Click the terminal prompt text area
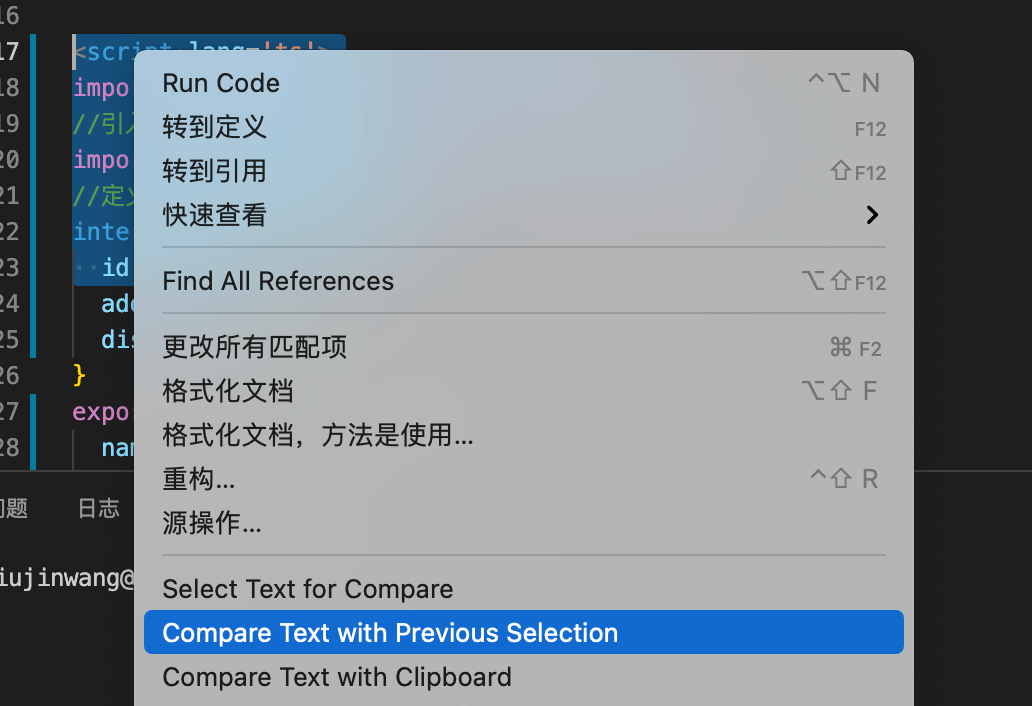1032x706 pixels. pos(66,578)
